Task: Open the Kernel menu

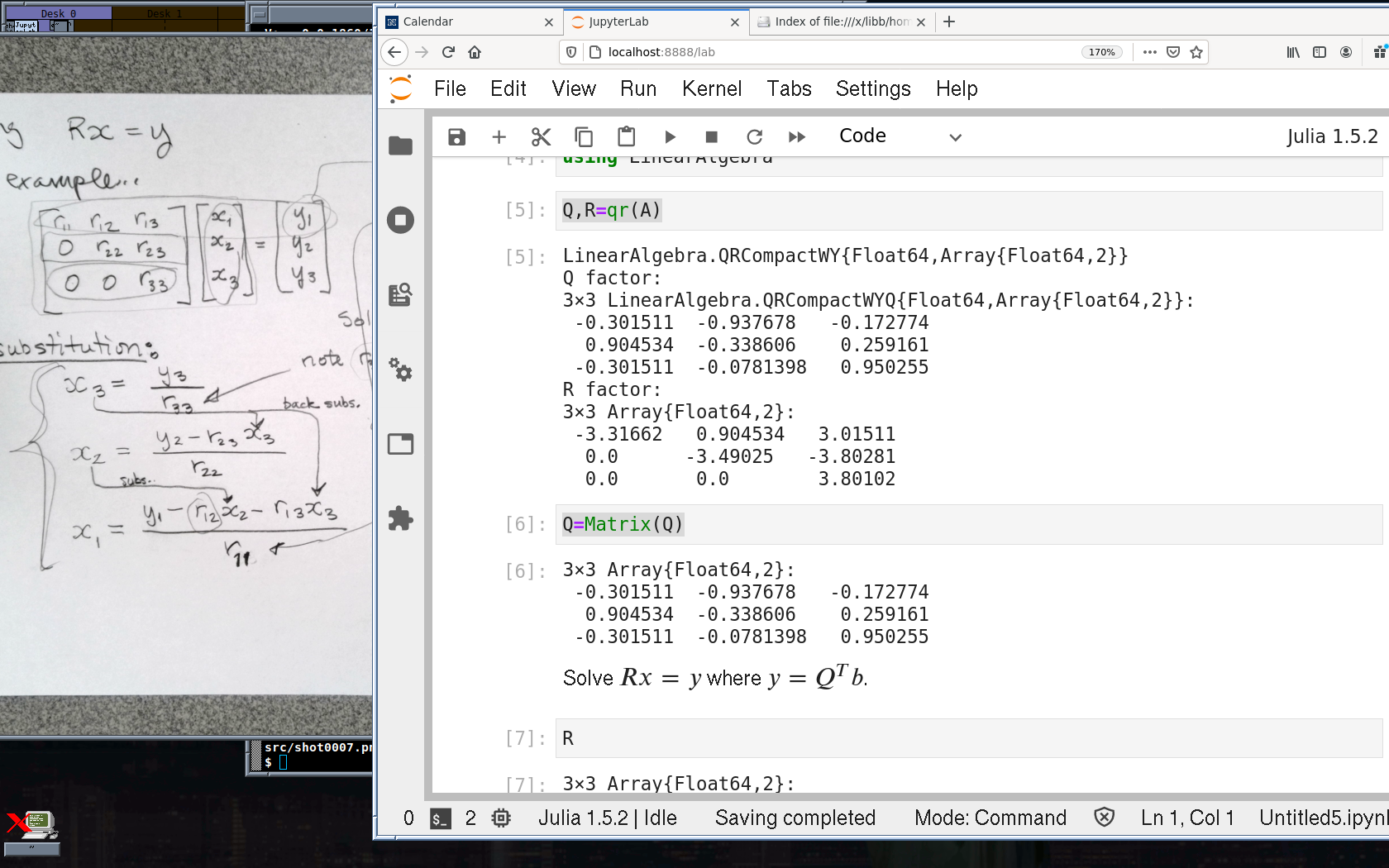Action: pyautogui.click(x=711, y=88)
